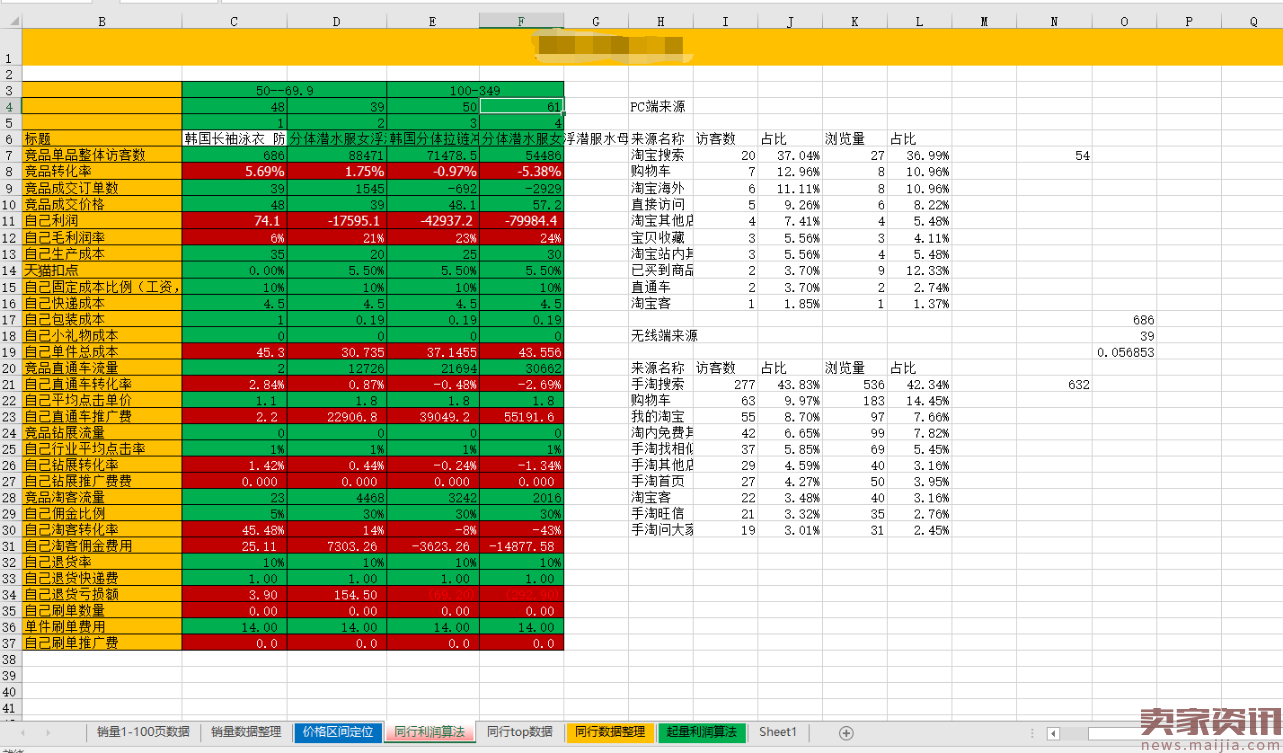Open the Sheet1 tab
The height and width of the screenshot is (753, 1283).
tap(778, 732)
